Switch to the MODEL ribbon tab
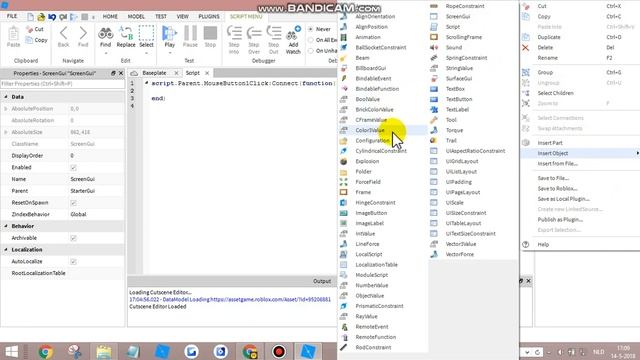This screenshot has height=360, width=640. pyautogui.click(x=136, y=17)
